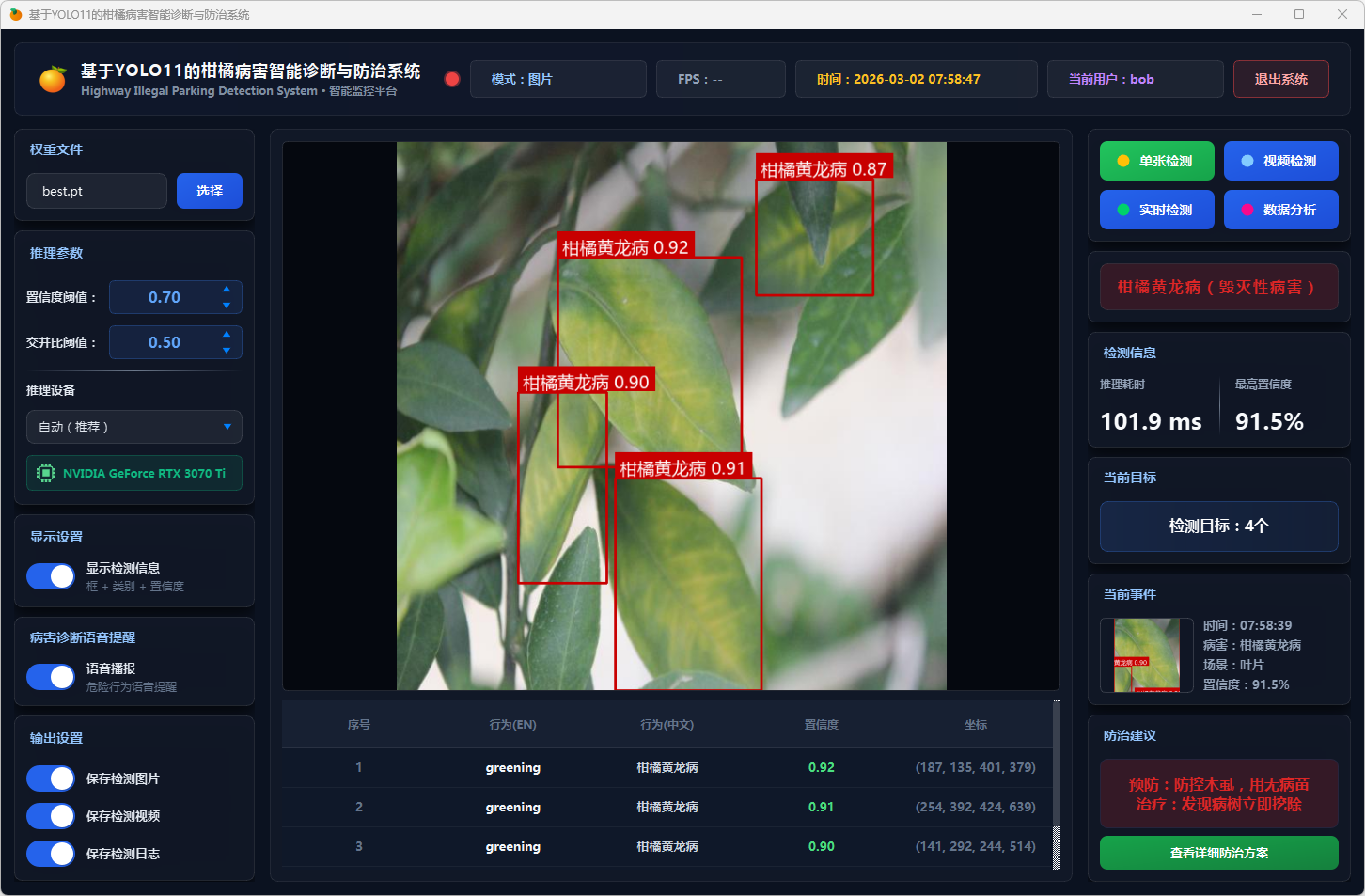1365x896 pixels.
Task: Click the logout button (退出系统)
Action: pos(1280,79)
